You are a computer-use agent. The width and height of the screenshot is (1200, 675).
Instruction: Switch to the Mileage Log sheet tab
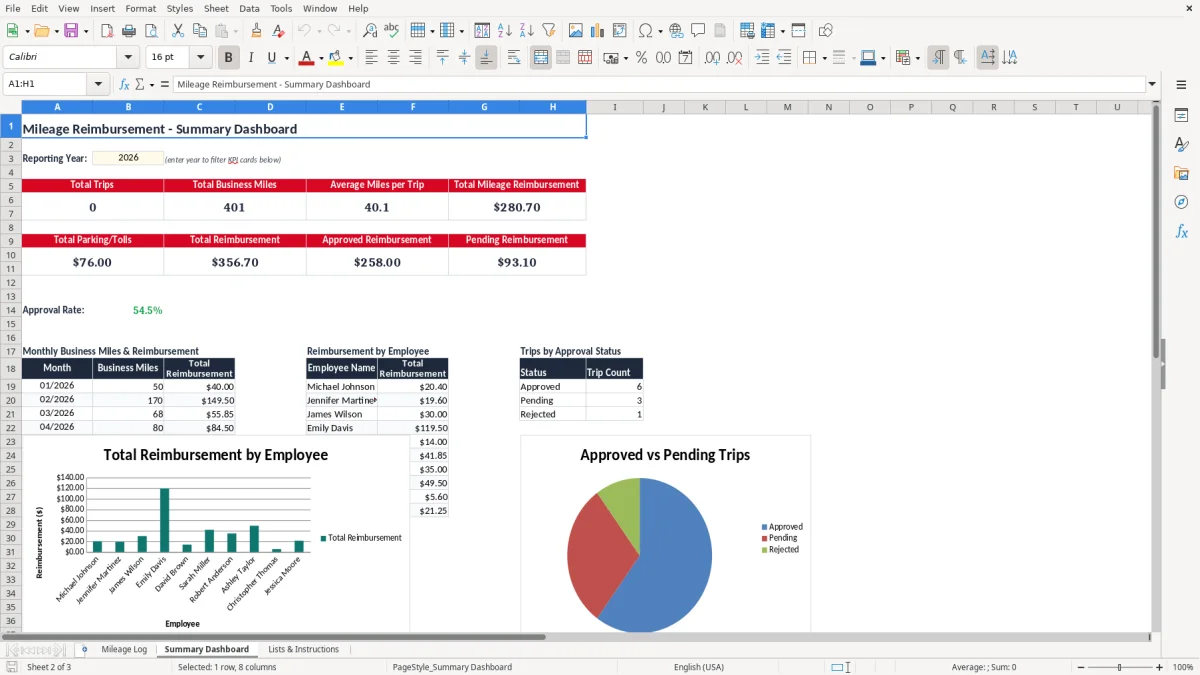pos(124,649)
